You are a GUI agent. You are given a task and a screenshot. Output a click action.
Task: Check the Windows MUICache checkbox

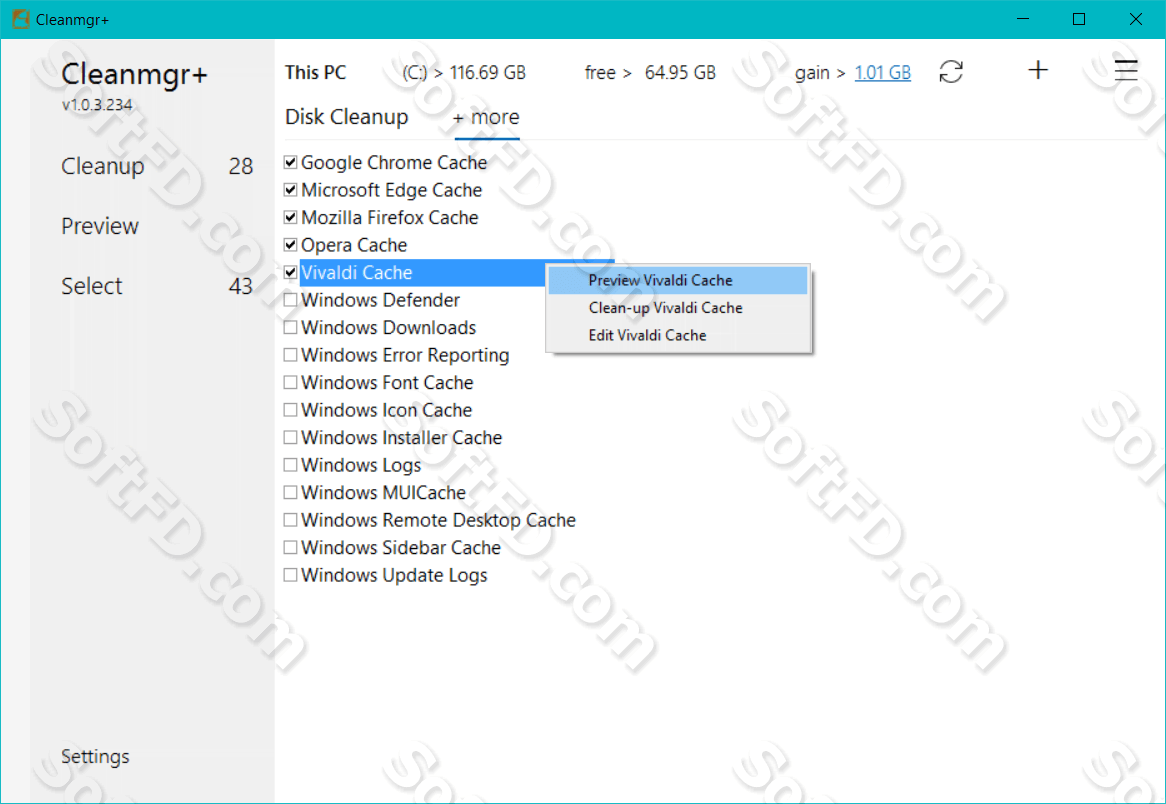291,492
